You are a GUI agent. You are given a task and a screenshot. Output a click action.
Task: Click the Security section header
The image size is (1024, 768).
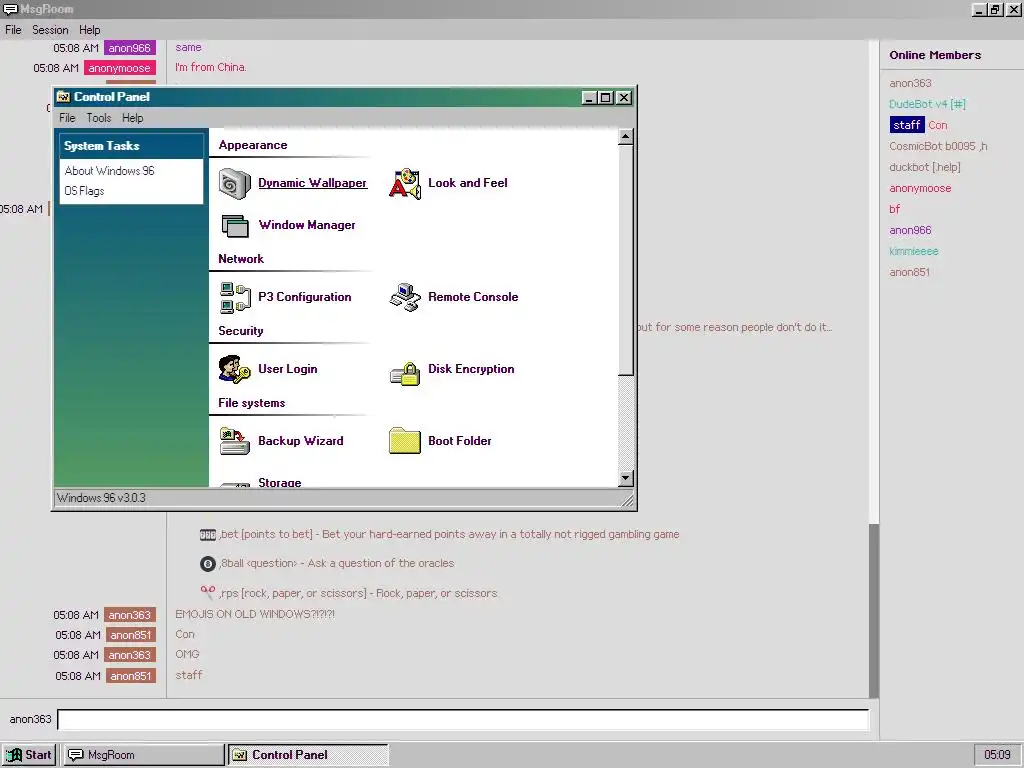[x=241, y=331]
